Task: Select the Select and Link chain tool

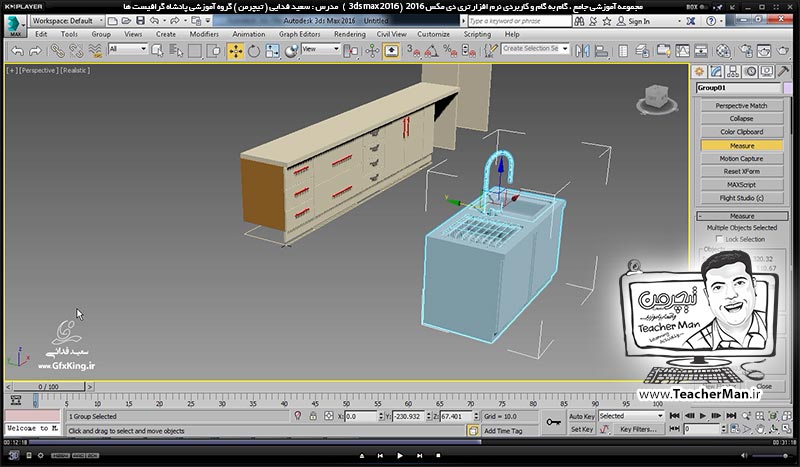Action: click(57, 51)
